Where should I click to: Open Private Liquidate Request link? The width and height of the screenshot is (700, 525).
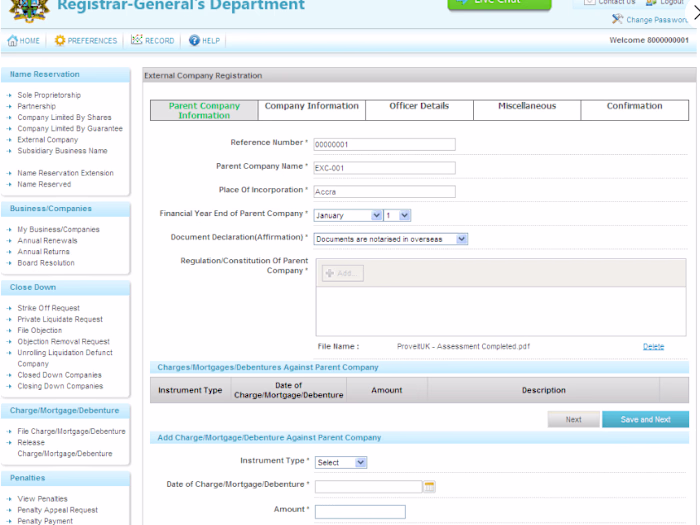click(x=60, y=319)
